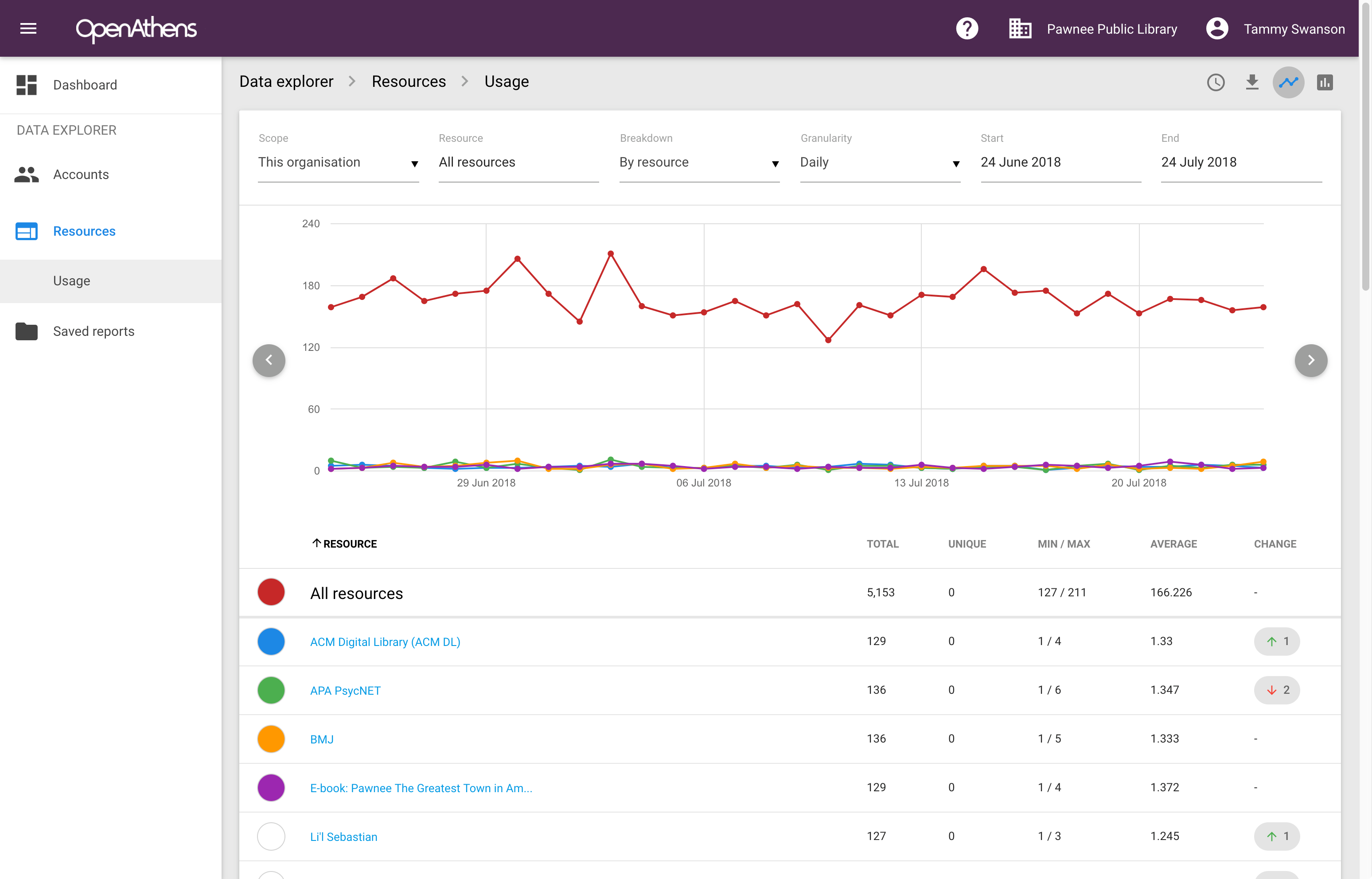Click the Data explorer breadcrumb
This screenshot has width=1372, height=879.
pos(286,82)
